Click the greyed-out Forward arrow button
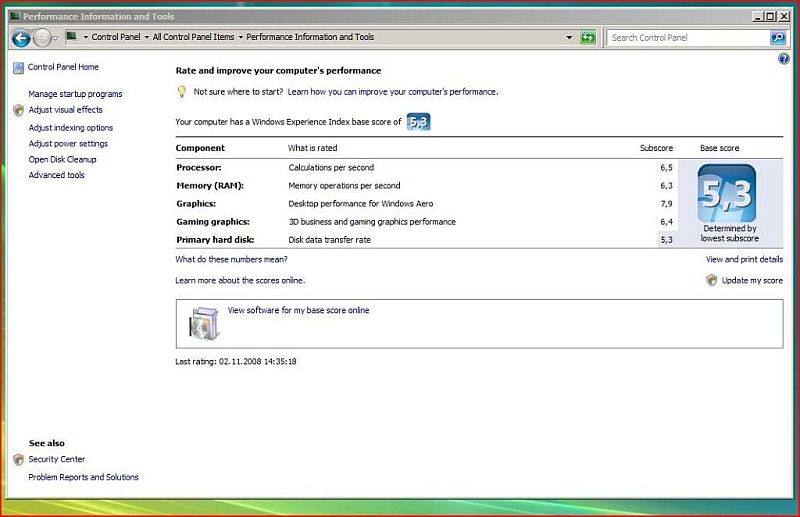The image size is (800, 517). [41, 38]
